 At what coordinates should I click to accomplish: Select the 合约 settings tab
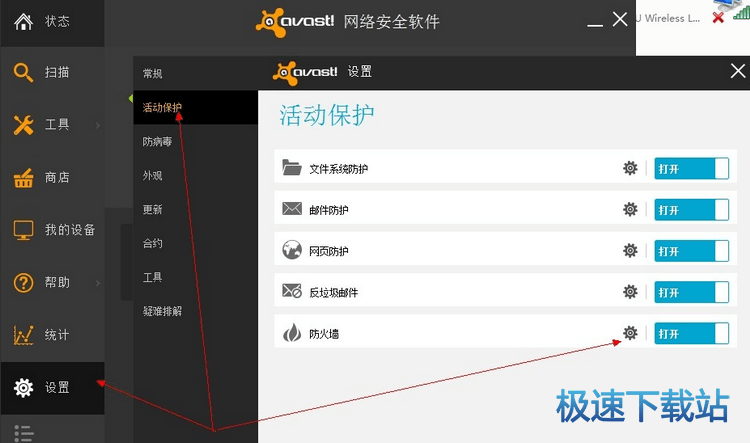pos(153,244)
